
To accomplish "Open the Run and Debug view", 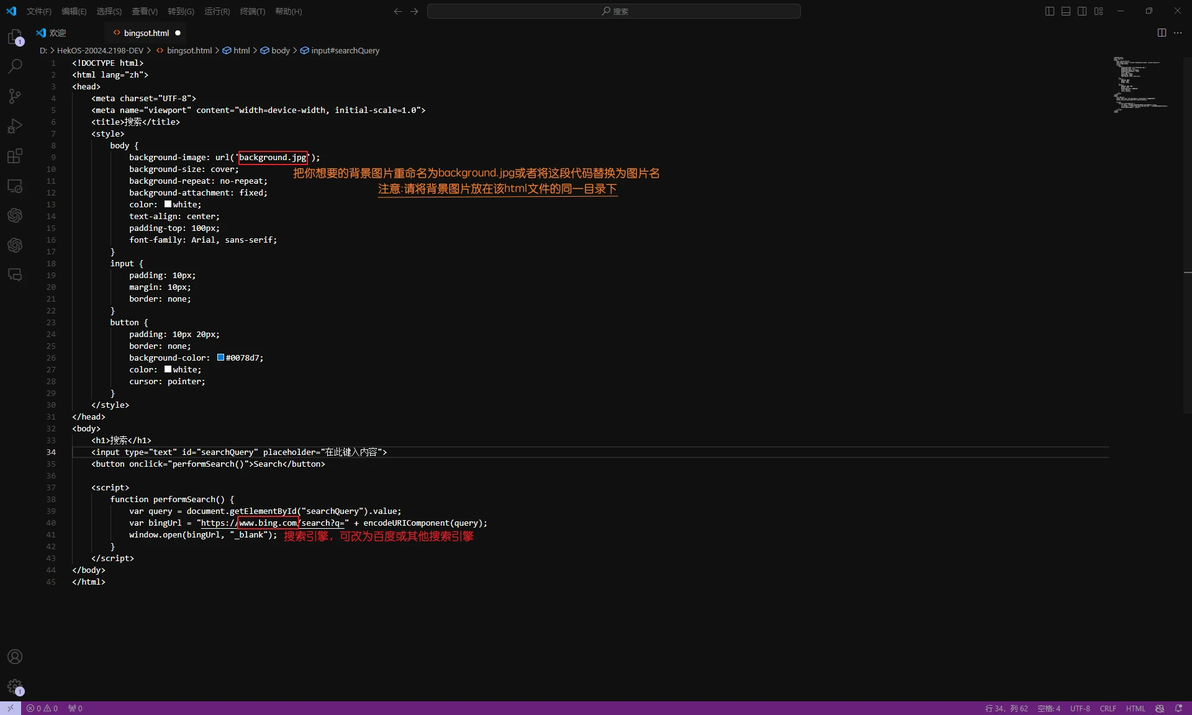I will 14,125.
